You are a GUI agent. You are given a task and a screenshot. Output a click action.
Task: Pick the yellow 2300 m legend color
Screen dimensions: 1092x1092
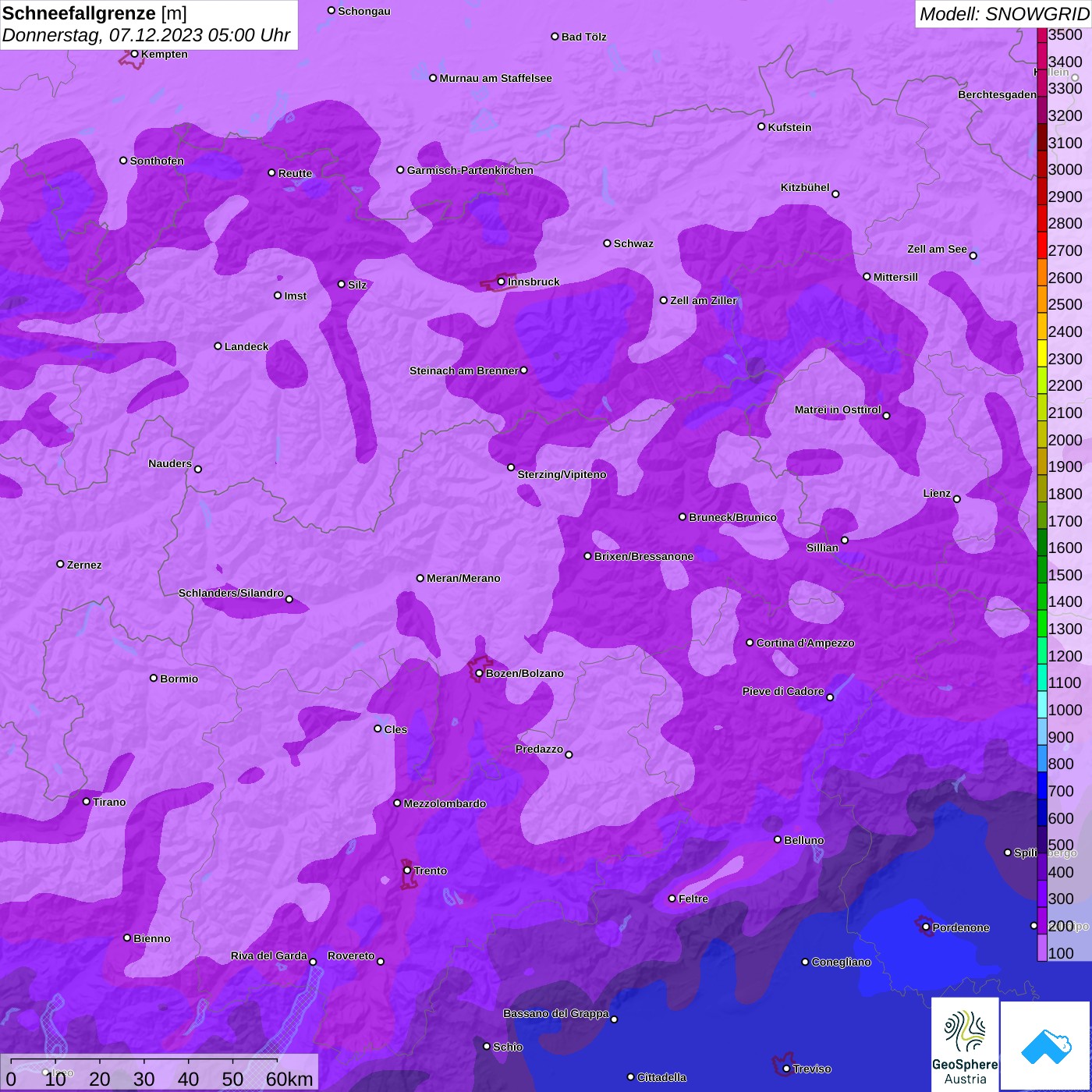coord(1042,353)
